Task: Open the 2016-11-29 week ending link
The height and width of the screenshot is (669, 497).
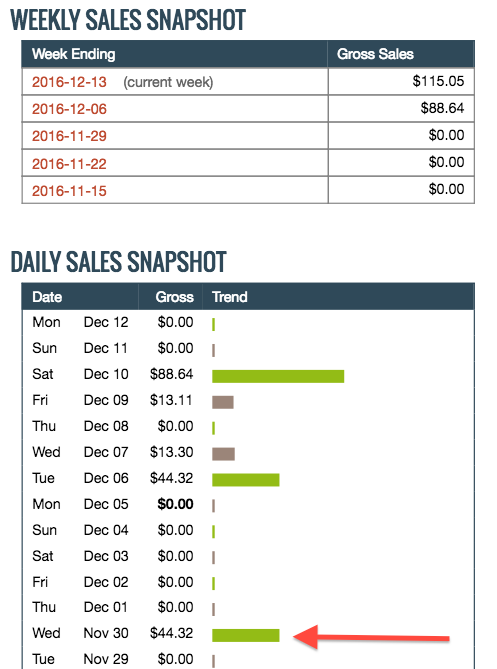Action: point(69,136)
